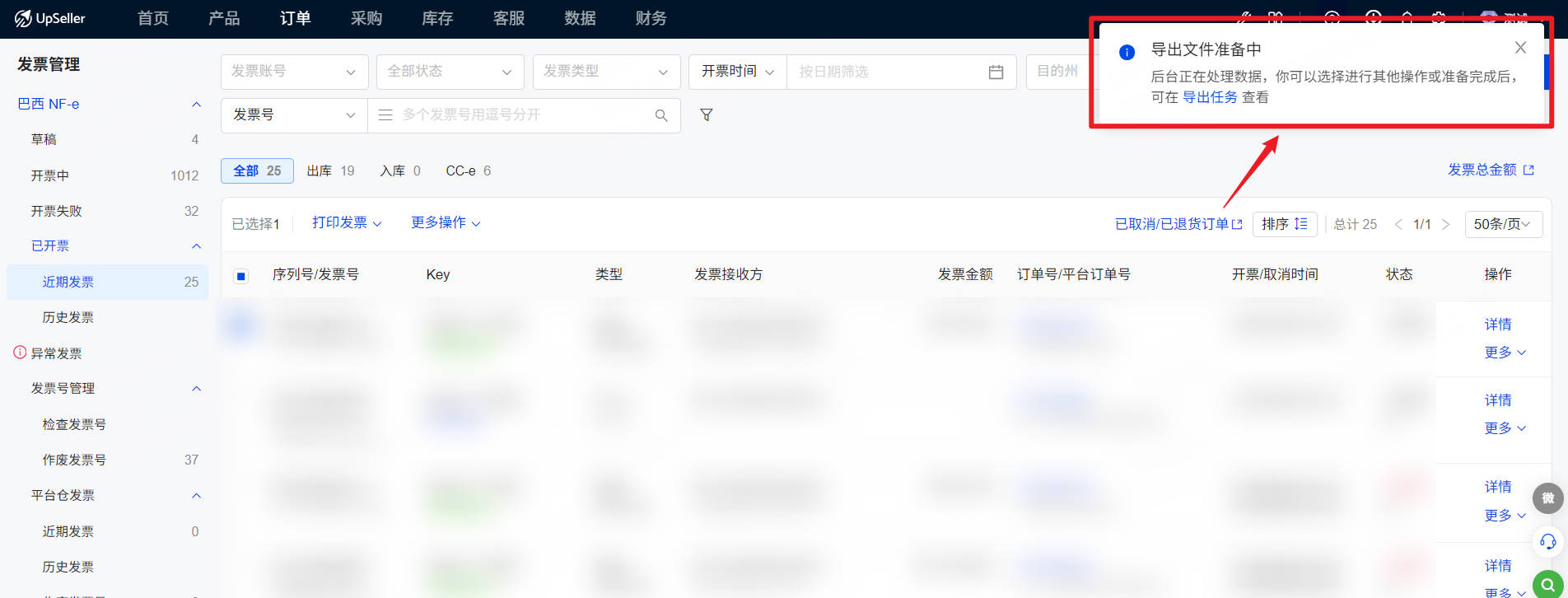Open the 开票时间 time-type dropdown

[x=738, y=72]
